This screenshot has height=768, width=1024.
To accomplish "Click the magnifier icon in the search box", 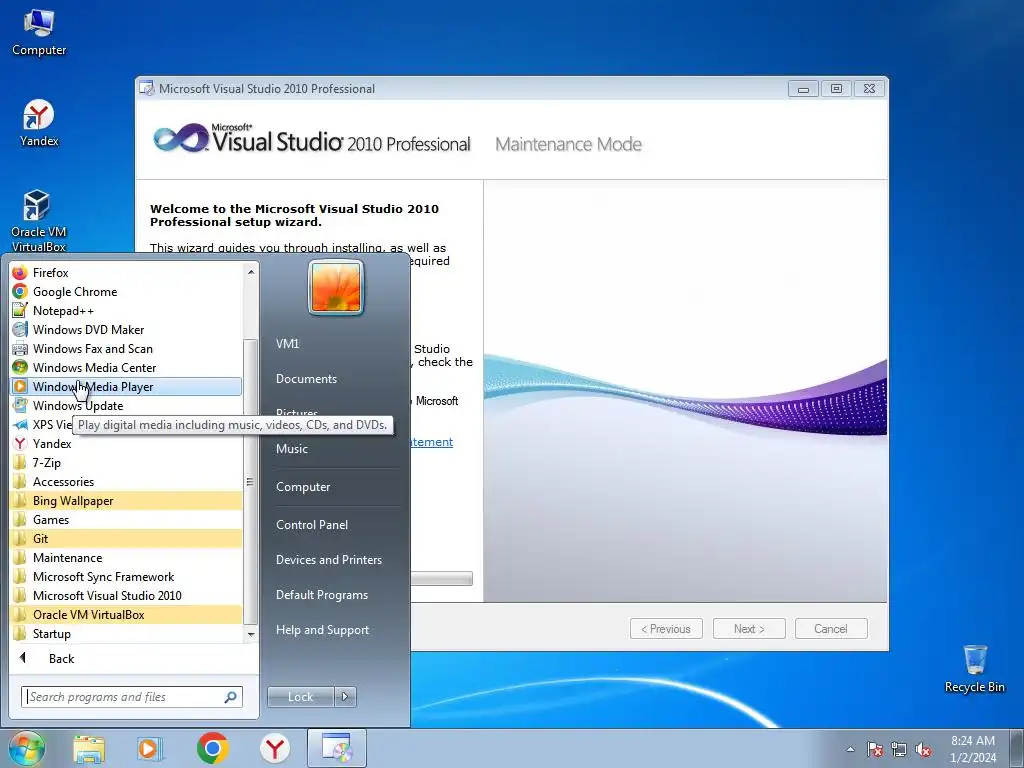I will coord(231,697).
